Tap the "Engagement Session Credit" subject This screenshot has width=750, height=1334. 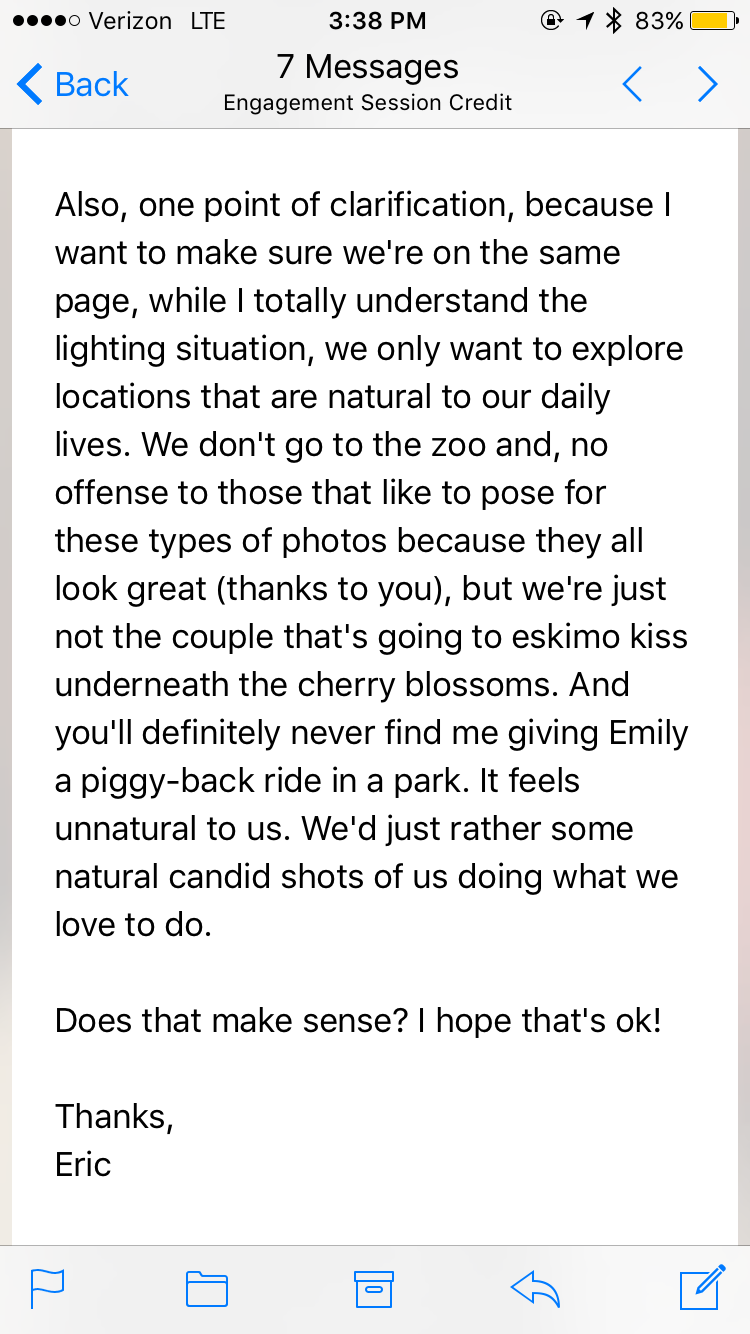coord(368,103)
